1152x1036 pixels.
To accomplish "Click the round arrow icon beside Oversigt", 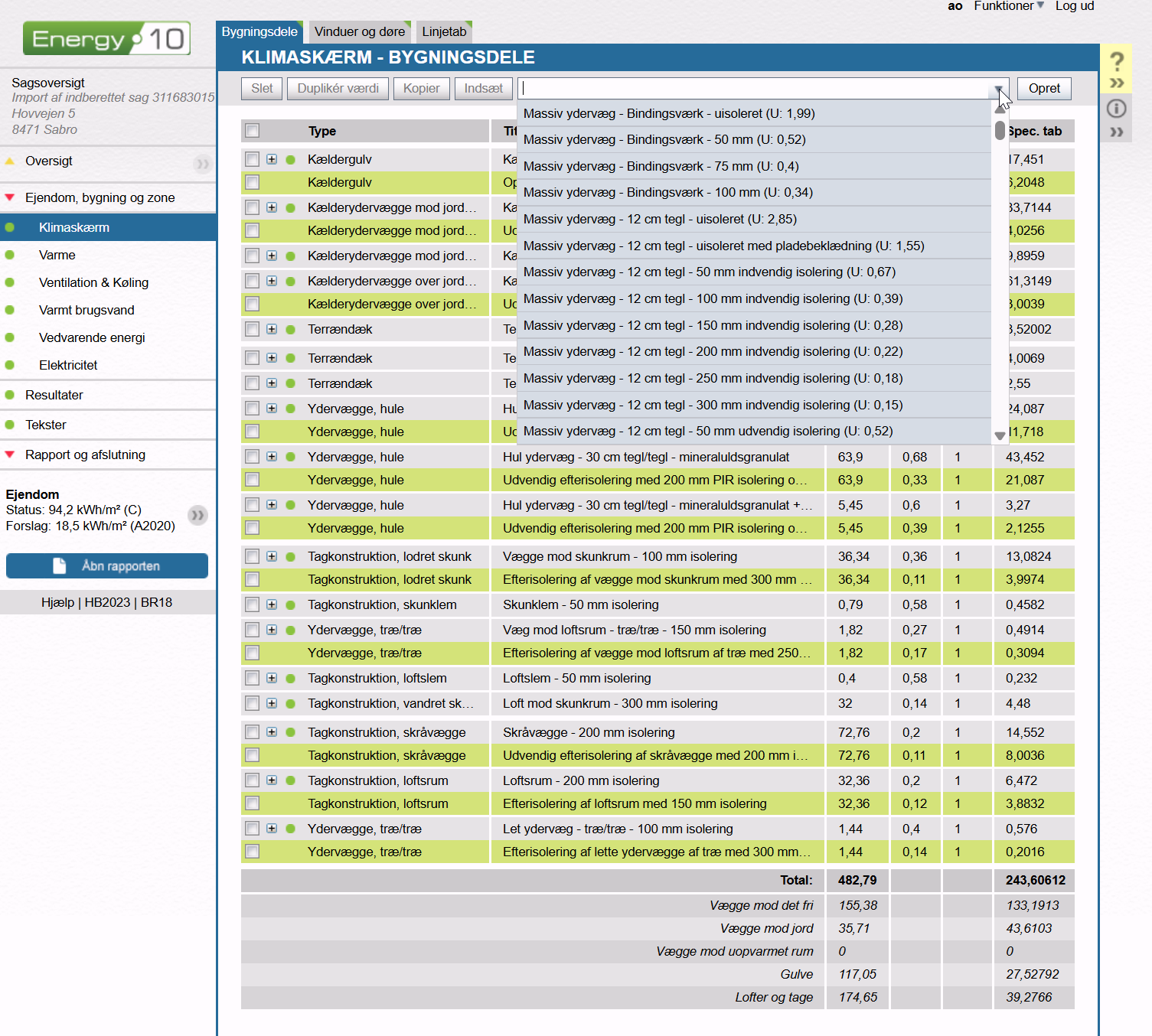I will point(202,163).
